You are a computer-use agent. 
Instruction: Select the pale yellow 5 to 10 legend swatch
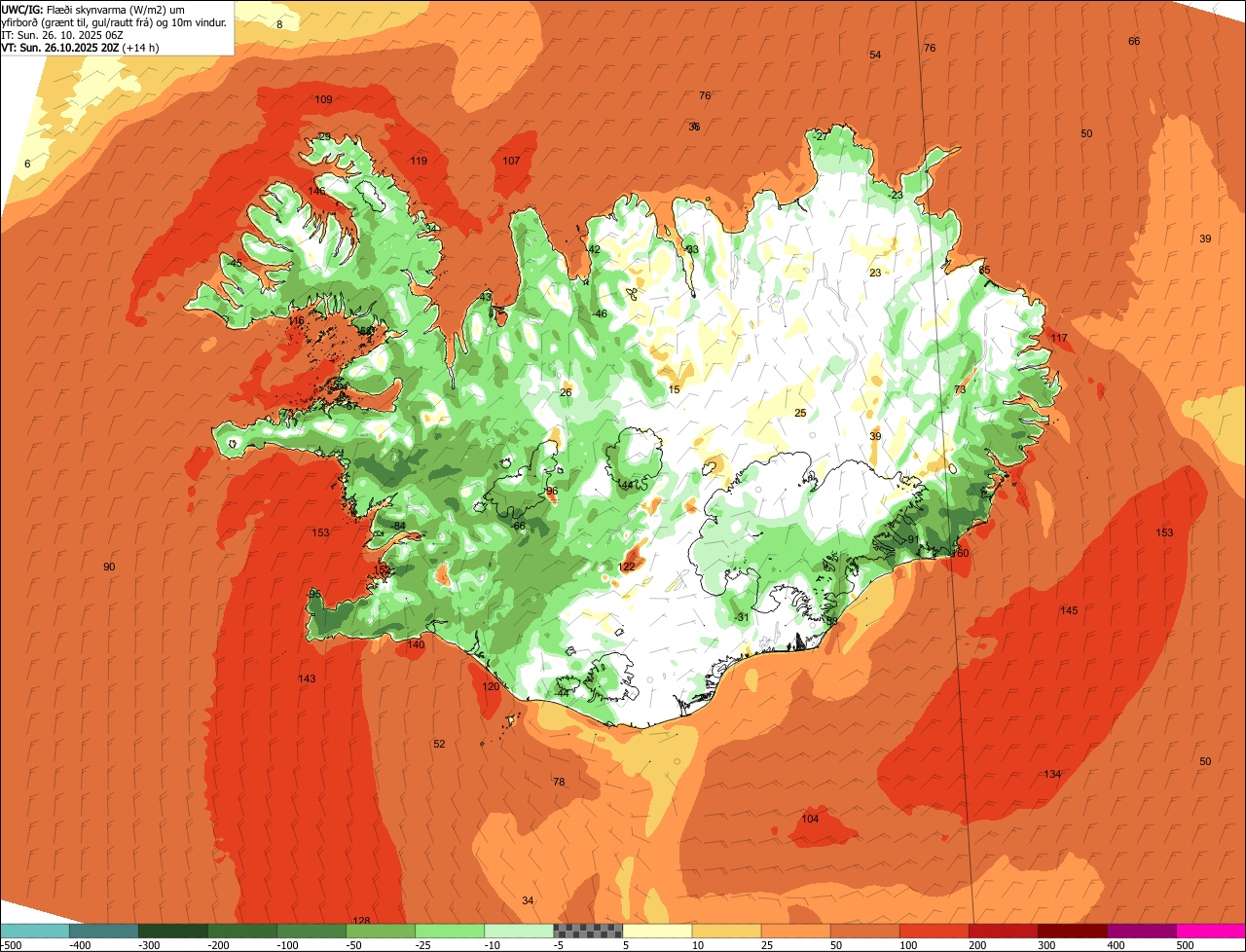(x=657, y=931)
